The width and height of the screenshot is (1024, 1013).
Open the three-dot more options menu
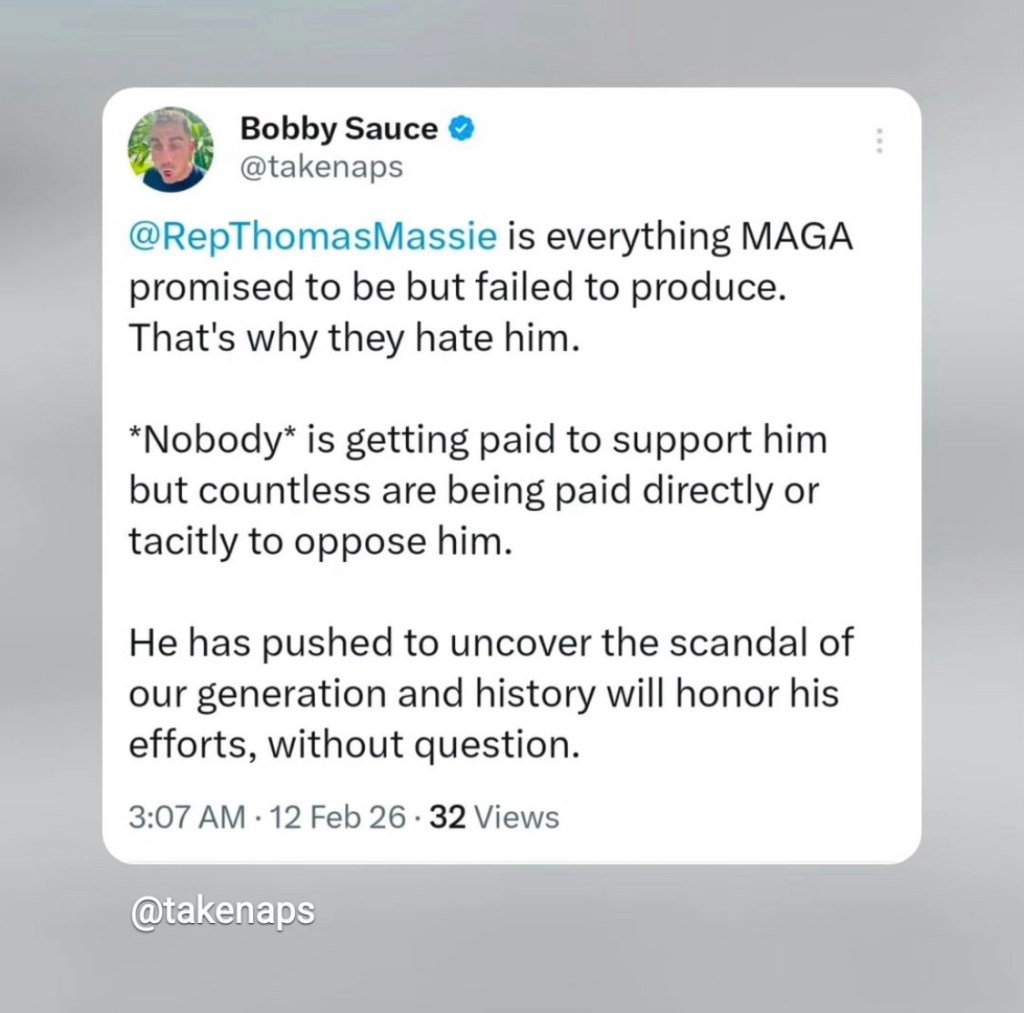879,141
